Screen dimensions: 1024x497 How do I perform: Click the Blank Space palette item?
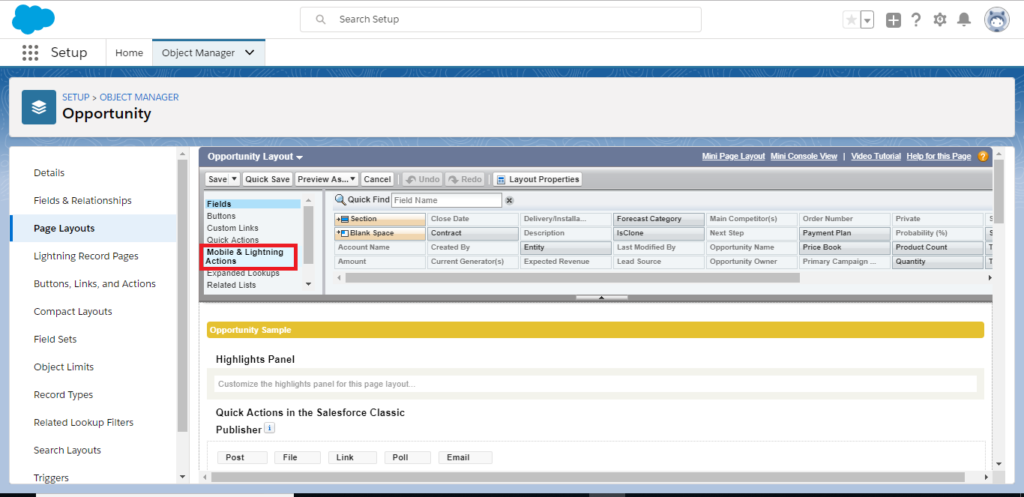(379, 233)
